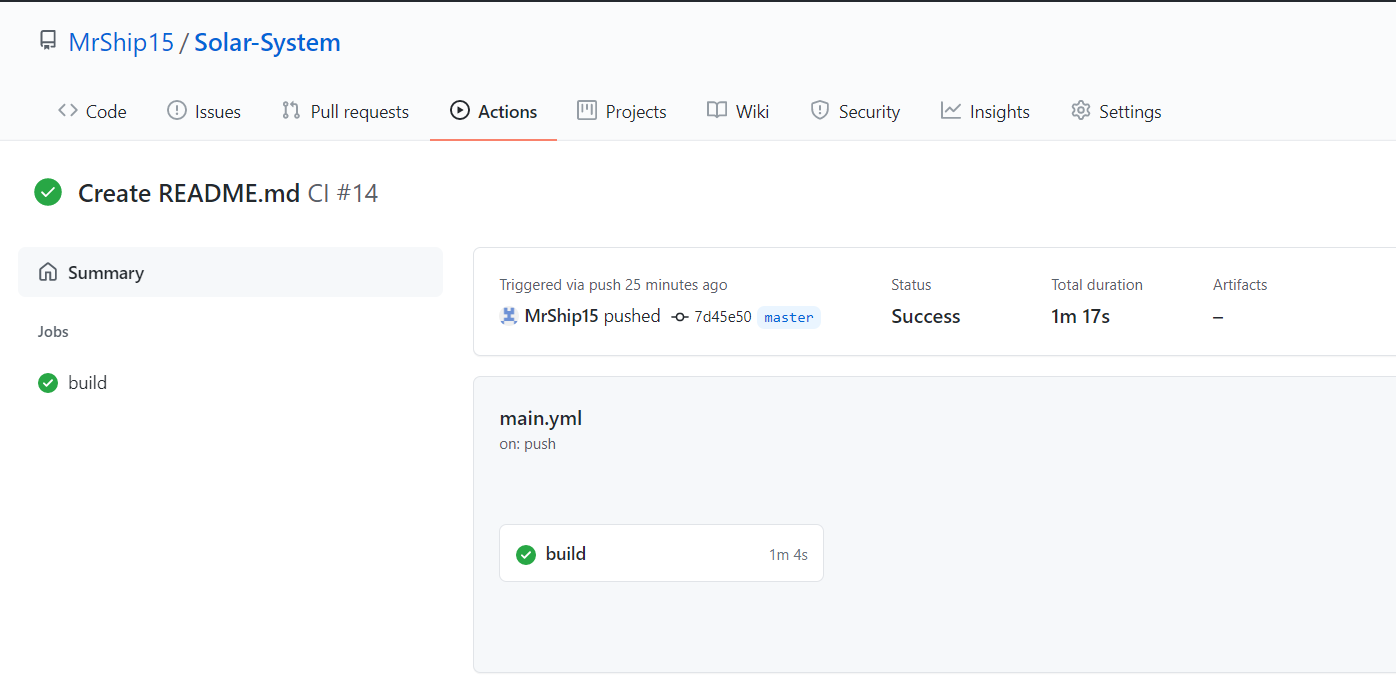Open the Projects tab
This screenshot has width=1396, height=676.
[622, 111]
